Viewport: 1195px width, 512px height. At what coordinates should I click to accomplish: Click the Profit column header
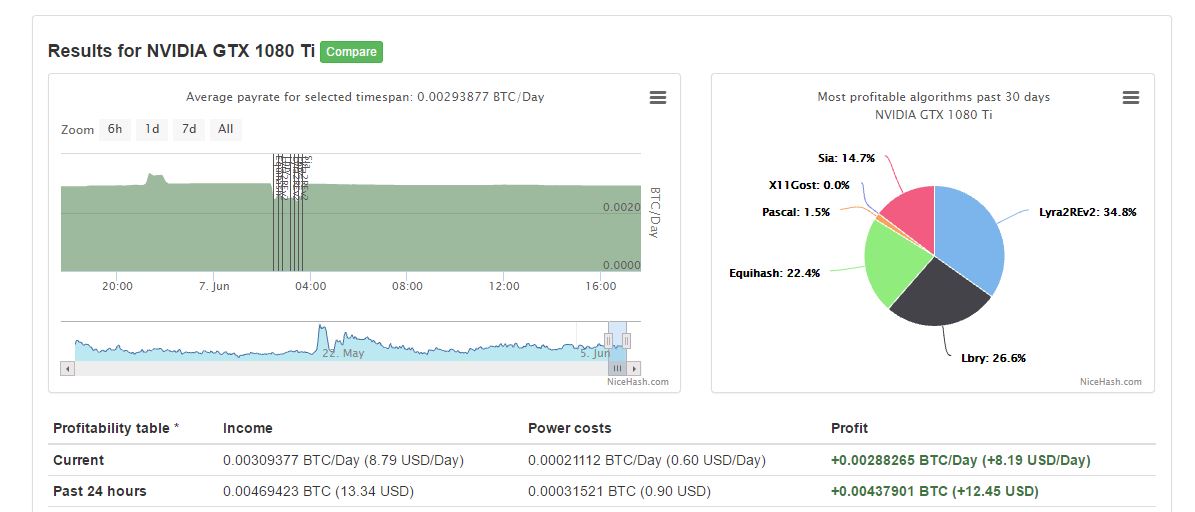click(849, 428)
